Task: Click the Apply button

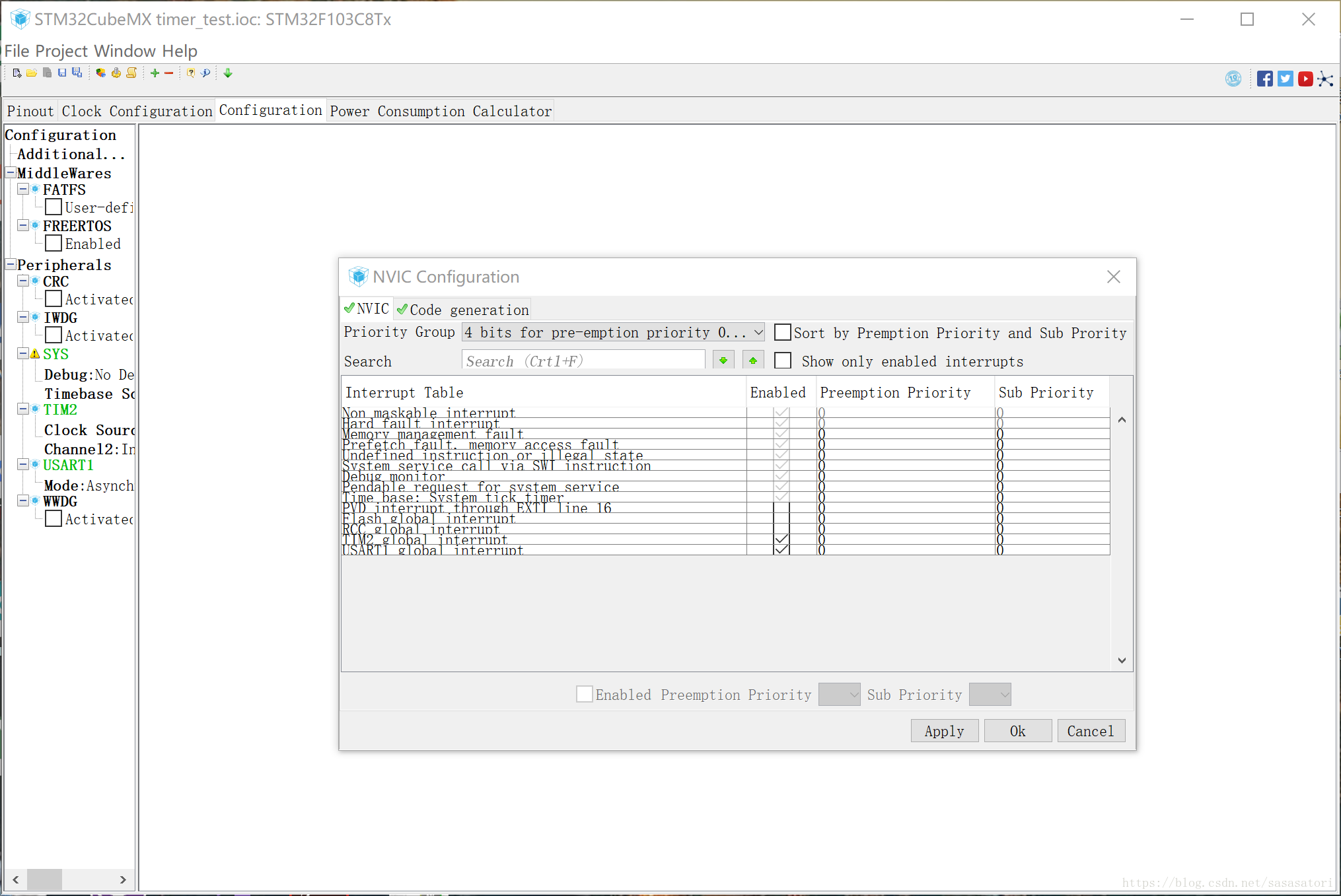Action: [944, 730]
